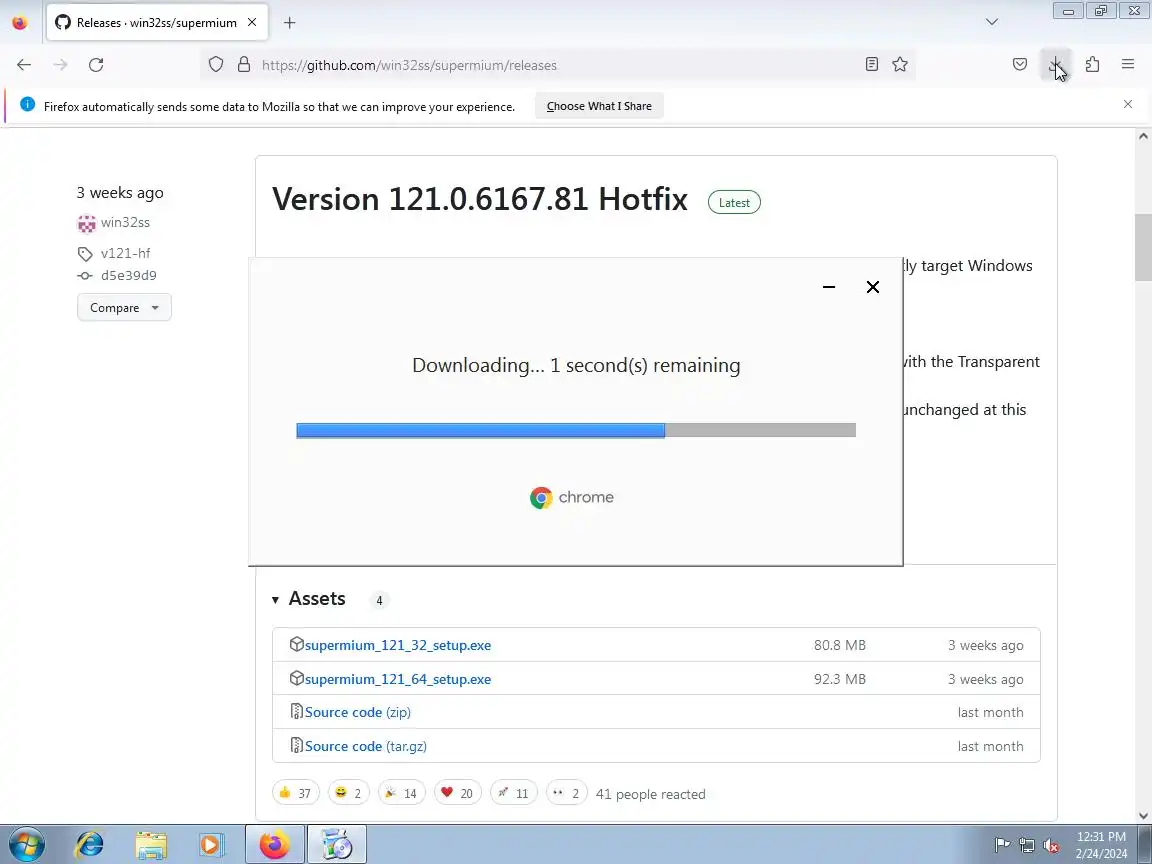Download Source code (zip)
Screen dimensions: 1152x864
pyautogui.click(x=358, y=712)
